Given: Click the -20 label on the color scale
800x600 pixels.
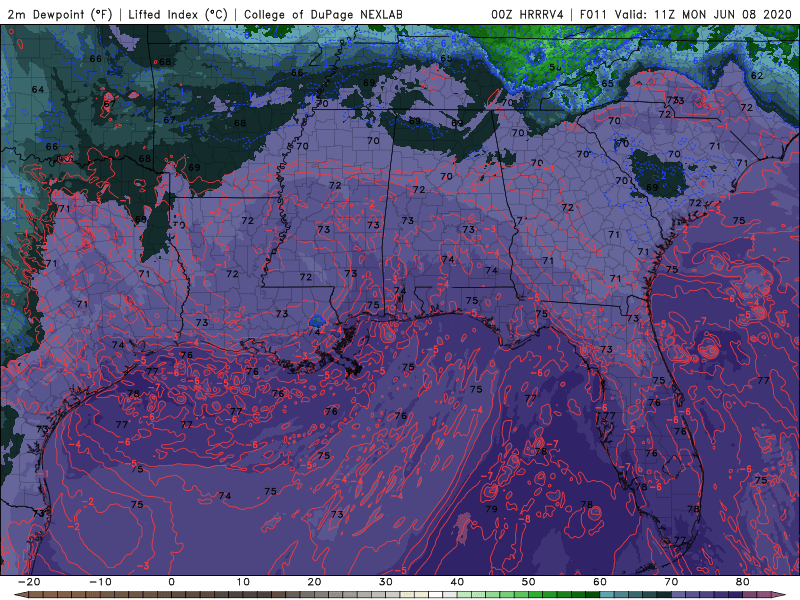Looking at the screenshot, I should click(x=29, y=582).
